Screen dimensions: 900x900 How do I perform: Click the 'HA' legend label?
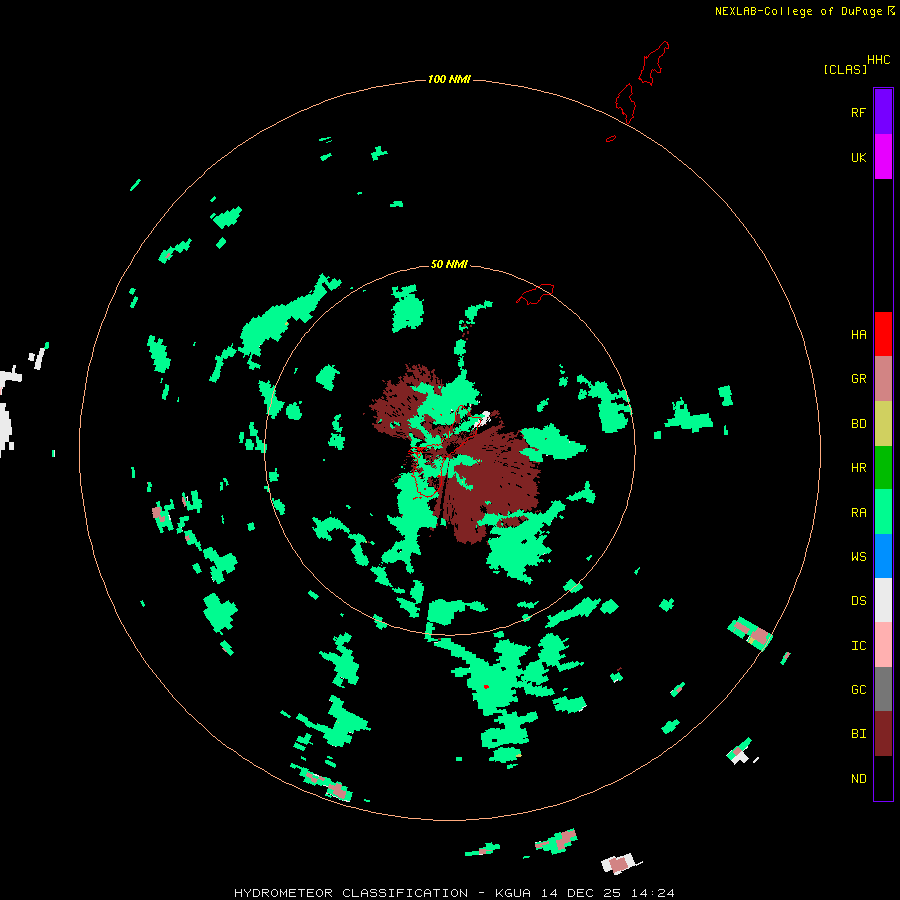pyautogui.click(x=858, y=334)
